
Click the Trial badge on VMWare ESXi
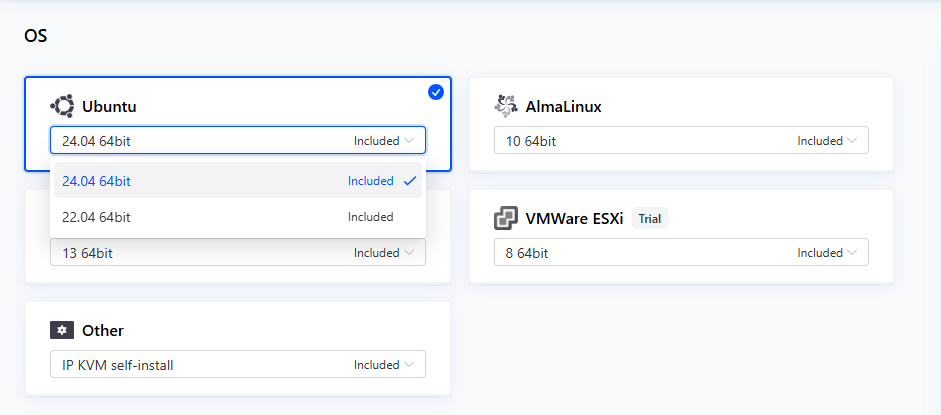tap(649, 218)
